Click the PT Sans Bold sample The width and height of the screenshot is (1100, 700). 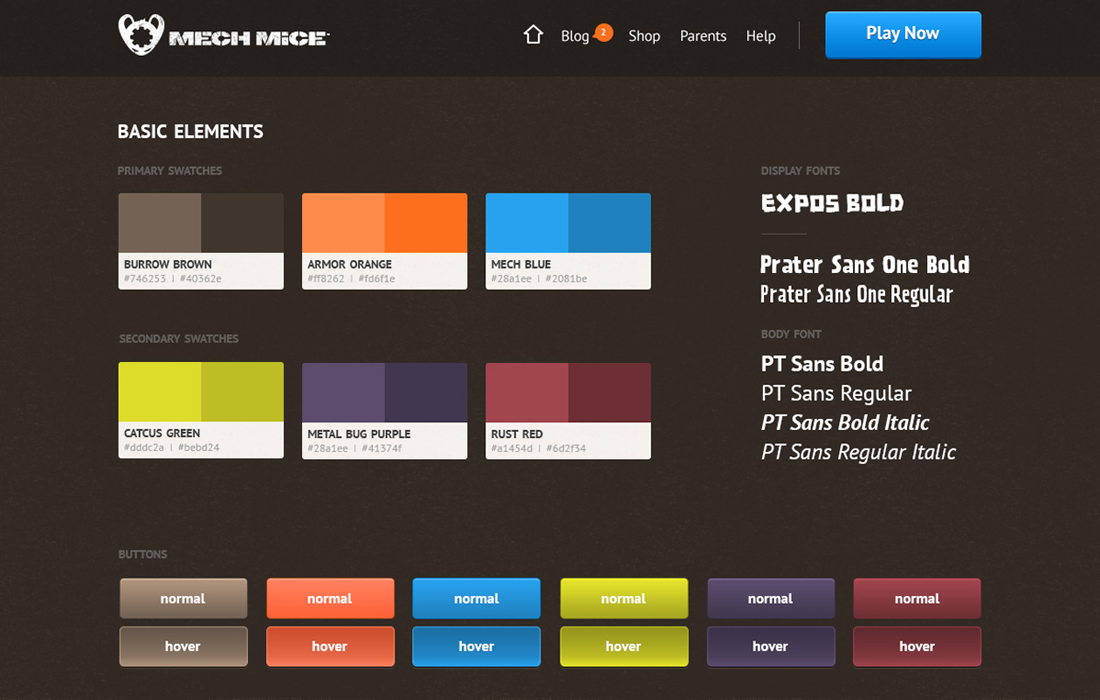(822, 363)
